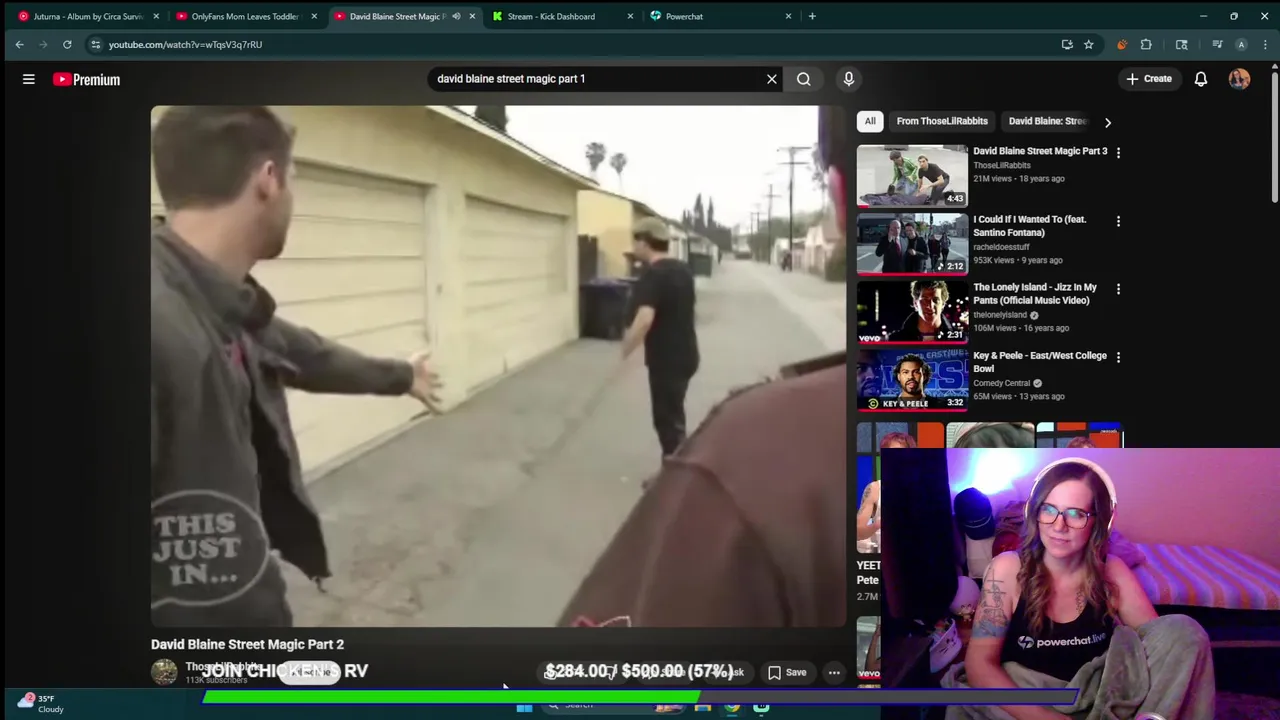View site information icon in address bar
1280x720 pixels.
pos(95,44)
